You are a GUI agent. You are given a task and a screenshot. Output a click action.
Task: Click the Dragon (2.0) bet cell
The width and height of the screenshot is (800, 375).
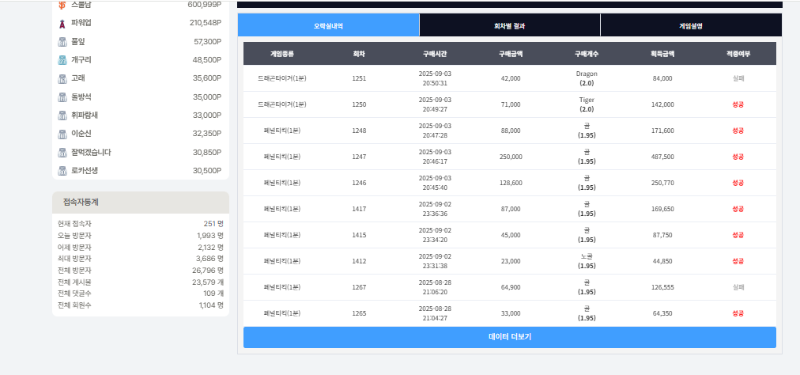pyautogui.click(x=587, y=79)
